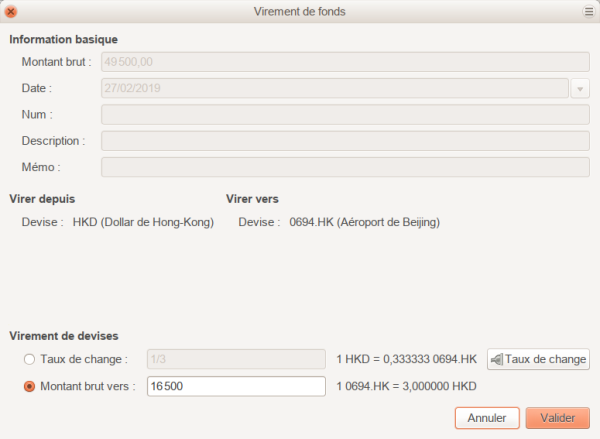Click the Montant brut field showing 49 500,00
The image size is (600, 439).
tap(343, 62)
